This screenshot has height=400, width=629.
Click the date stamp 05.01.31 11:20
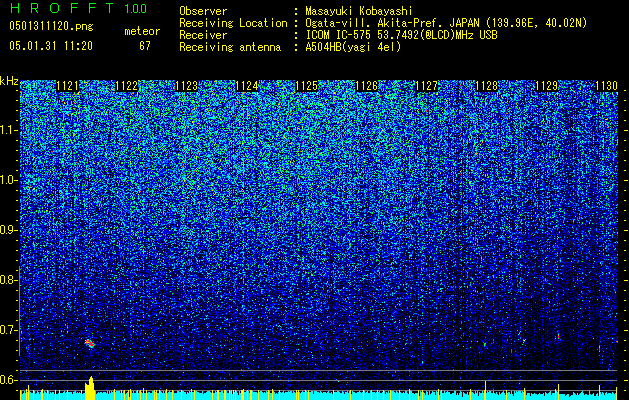(x=51, y=46)
